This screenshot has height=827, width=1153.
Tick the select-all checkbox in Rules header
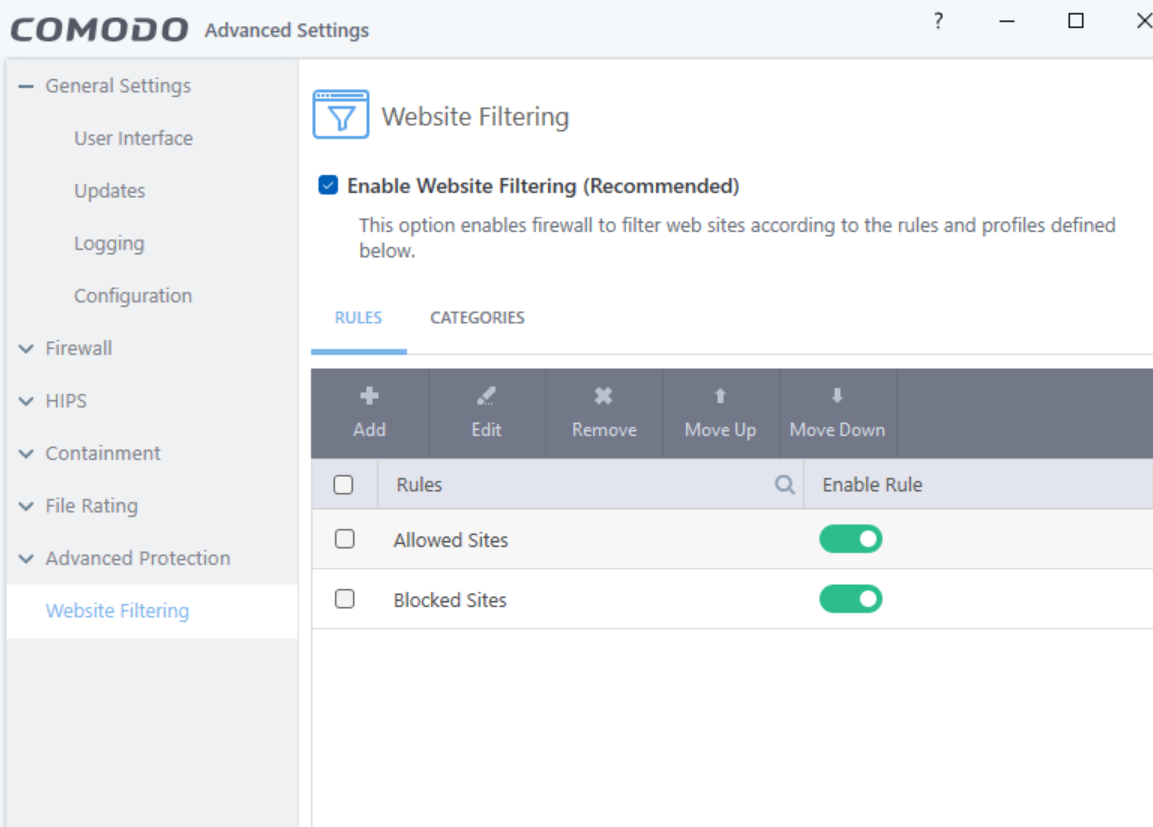[x=344, y=485]
